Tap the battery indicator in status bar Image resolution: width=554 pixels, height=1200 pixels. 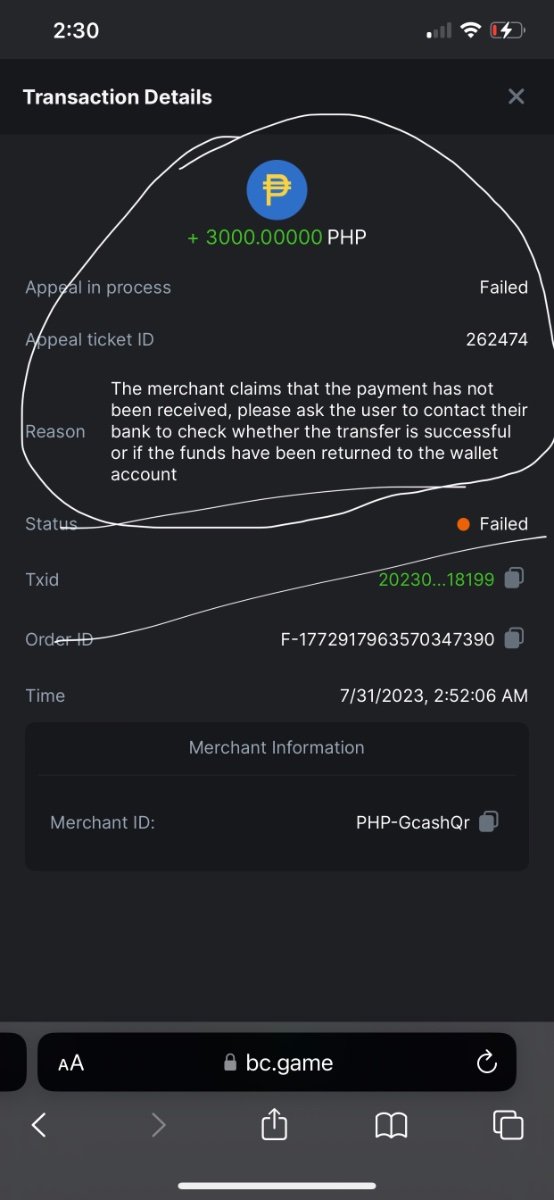pyautogui.click(x=508, y=31)
